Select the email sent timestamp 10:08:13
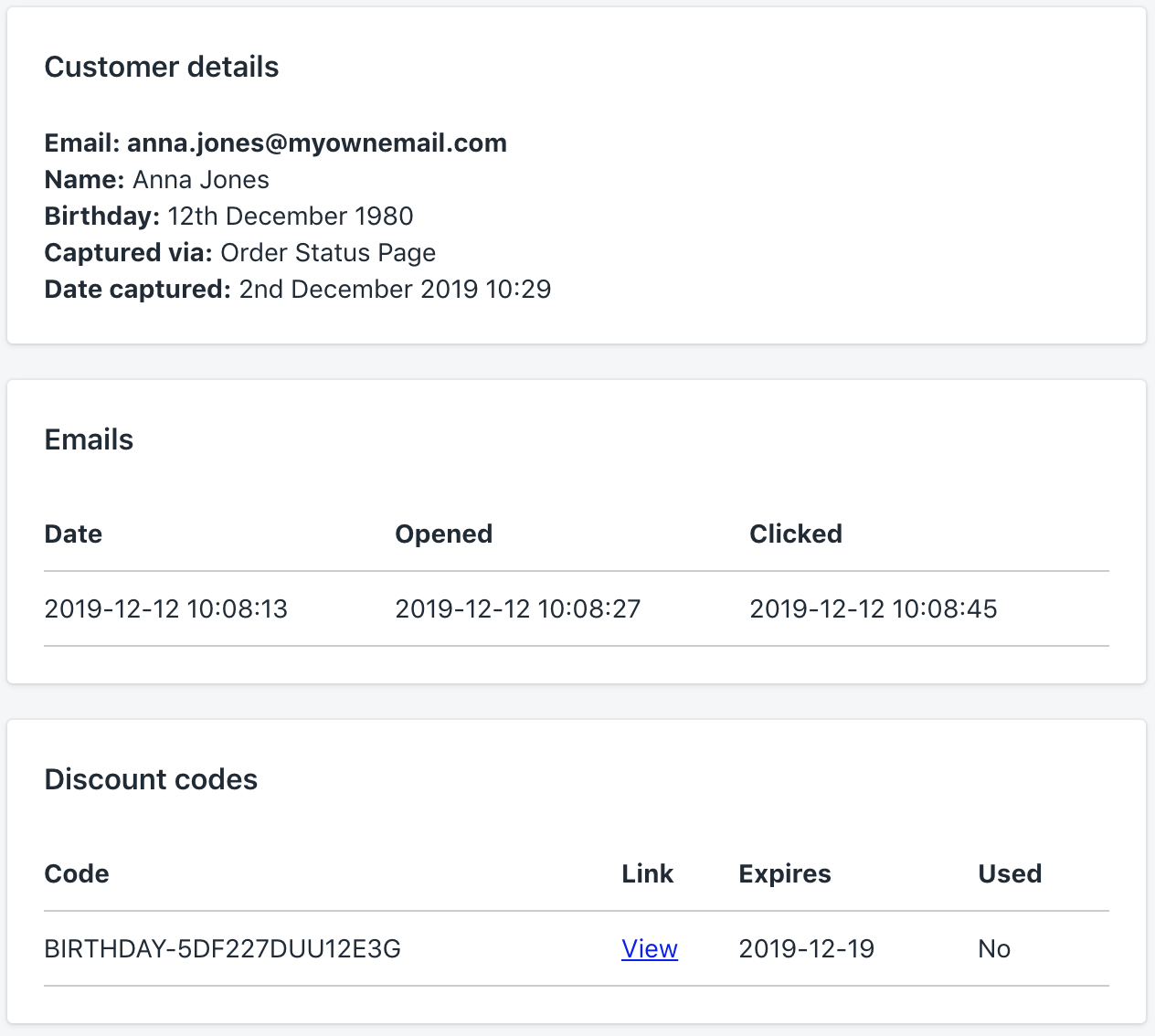The image size is (1155, 1036). click(x=165, y=609)
